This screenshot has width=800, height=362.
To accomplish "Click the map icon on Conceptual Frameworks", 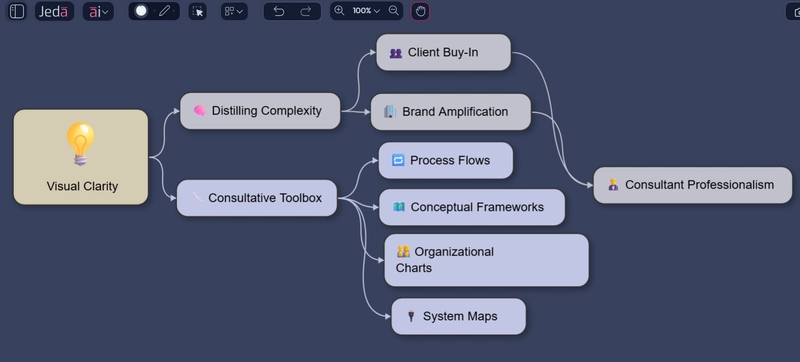I will click(399, 207).
